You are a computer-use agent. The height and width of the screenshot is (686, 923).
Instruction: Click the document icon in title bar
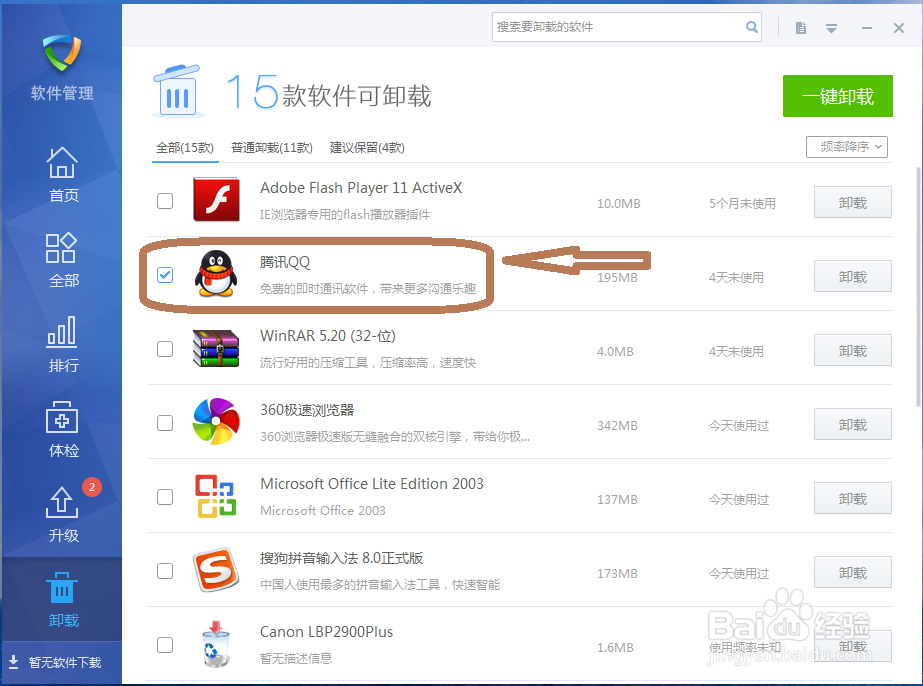[x=801, y=28]
